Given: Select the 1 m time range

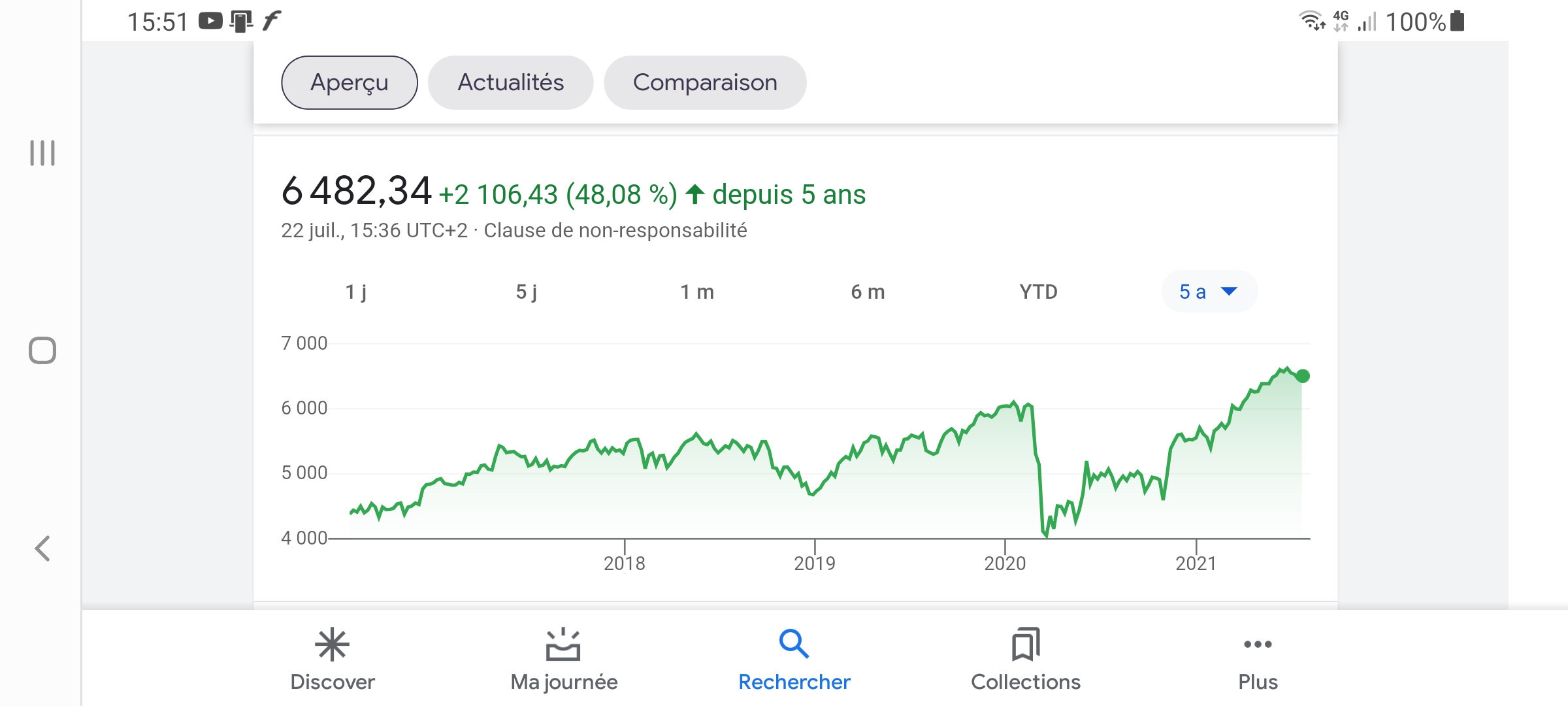Looking at the screenshot, I should coord(697,292).
